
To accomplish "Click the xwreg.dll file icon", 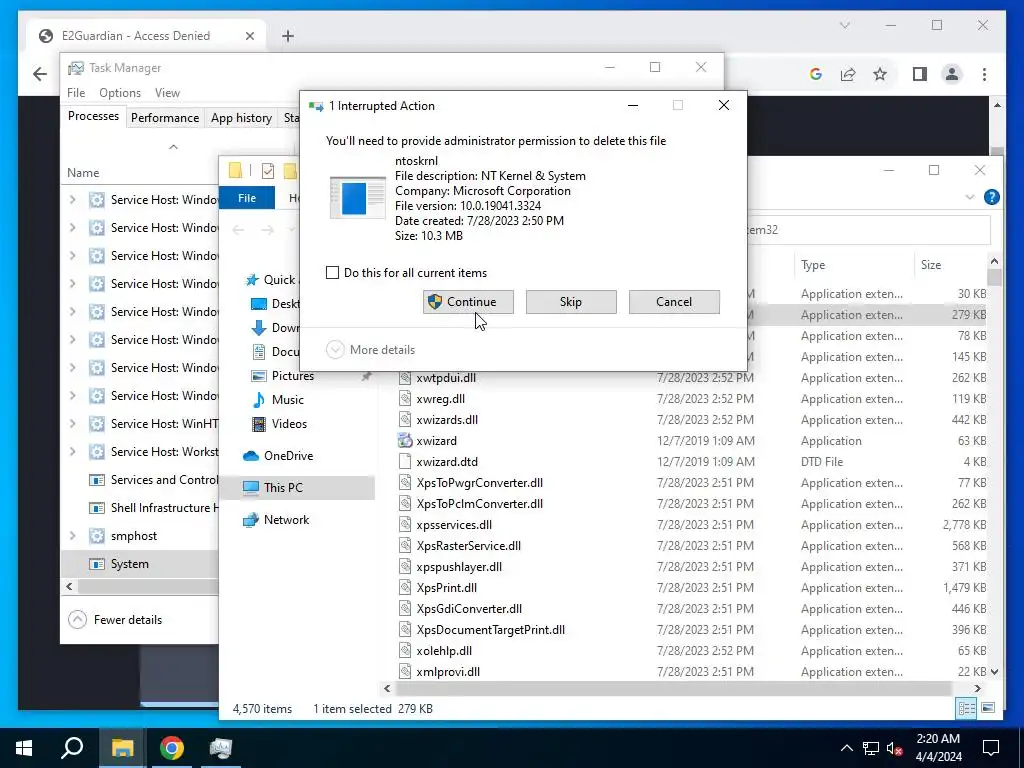I will click(405, 399).
